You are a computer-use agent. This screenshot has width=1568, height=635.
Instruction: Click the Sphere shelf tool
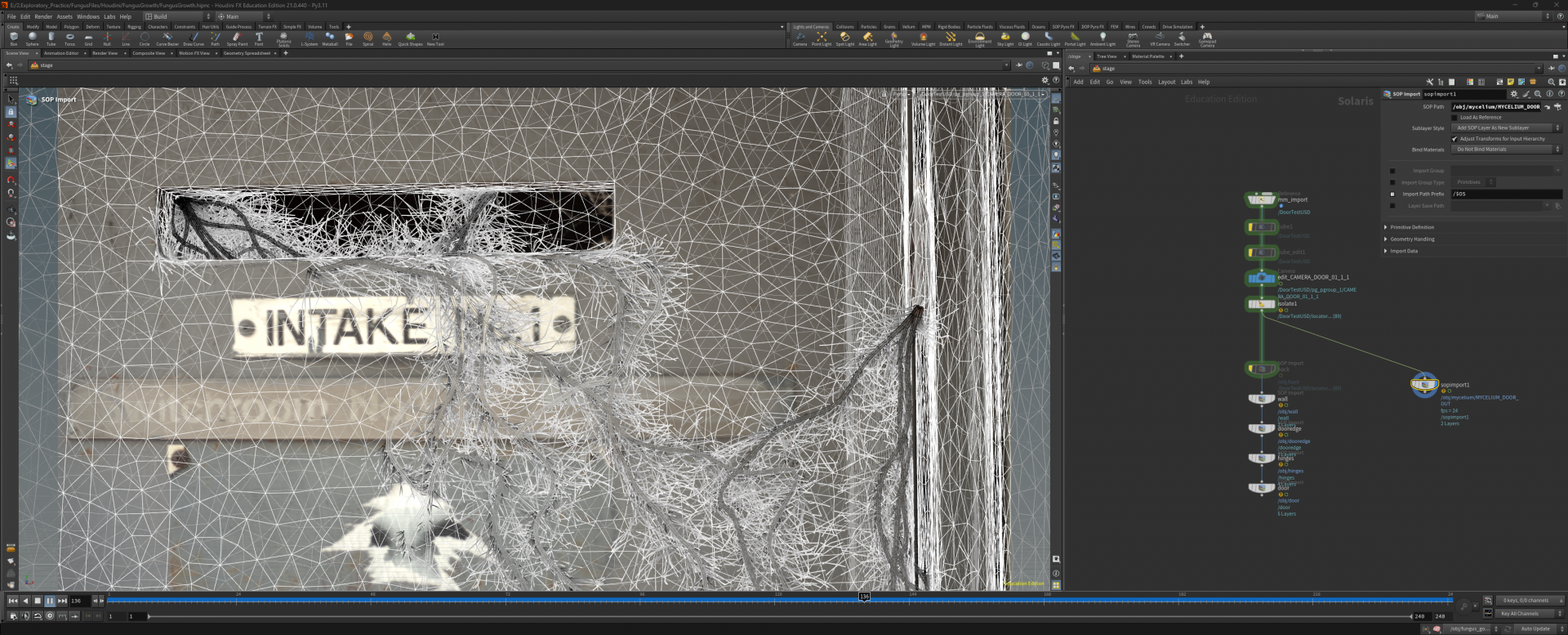tap(33, 38)
